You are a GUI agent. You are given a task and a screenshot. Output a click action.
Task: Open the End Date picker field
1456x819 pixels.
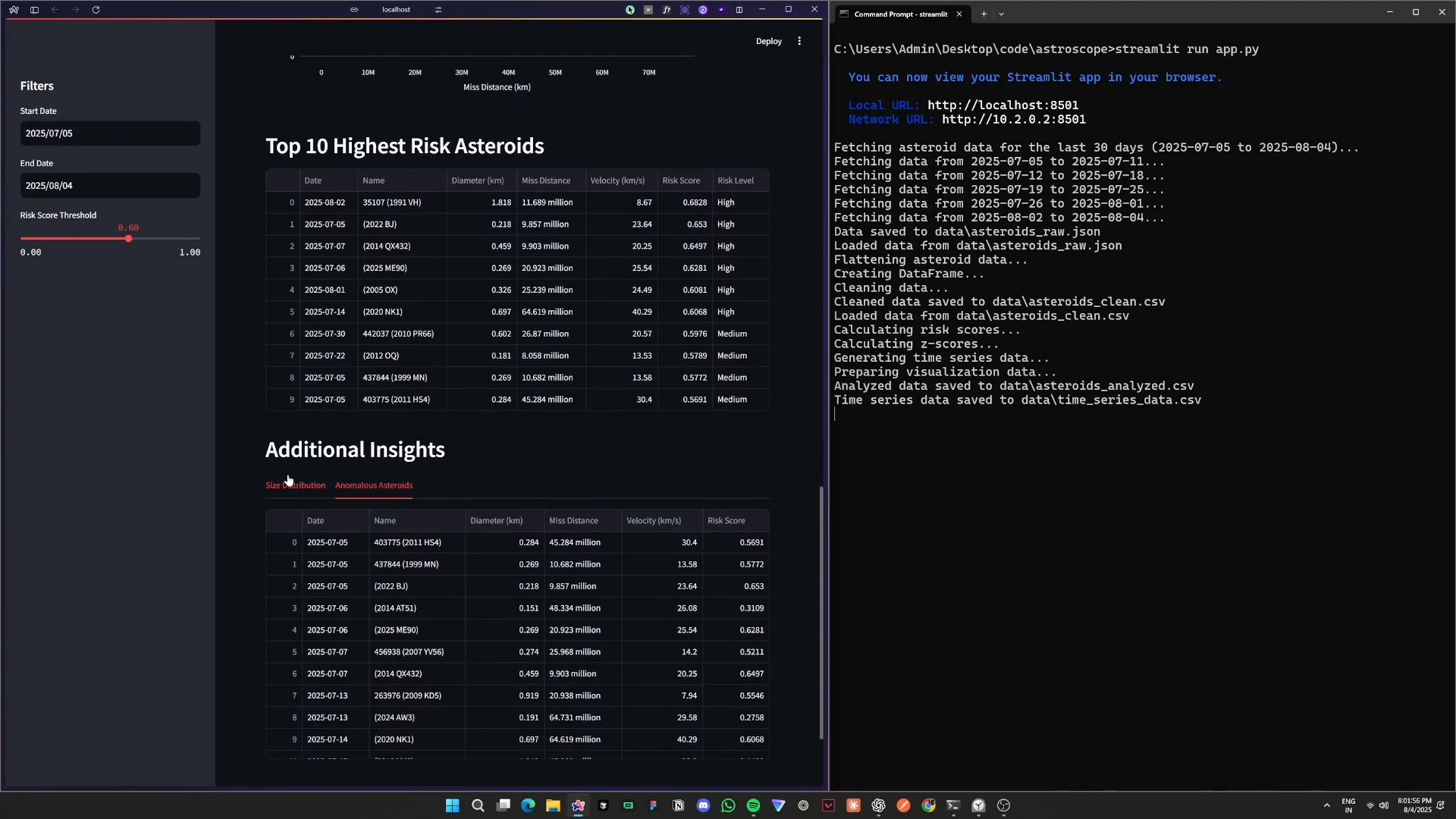[110, 186]
